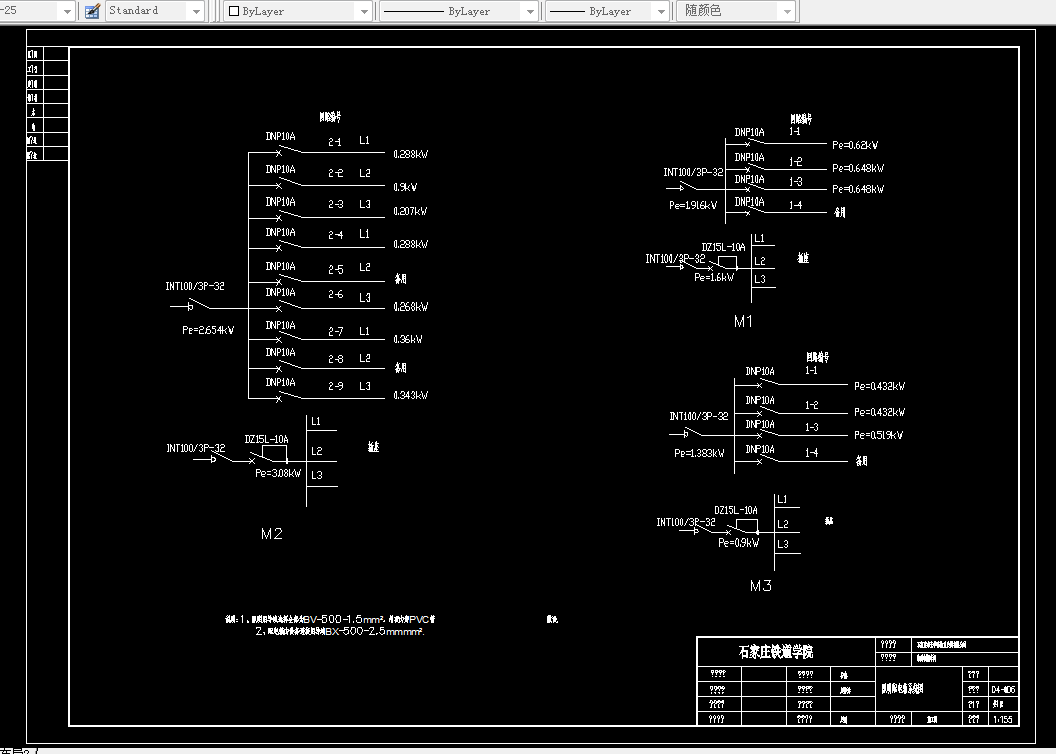This screenshot has height=754, width=1056.
Task: Click the 0.9kW value on circuit 2-2
Action: 405,187
